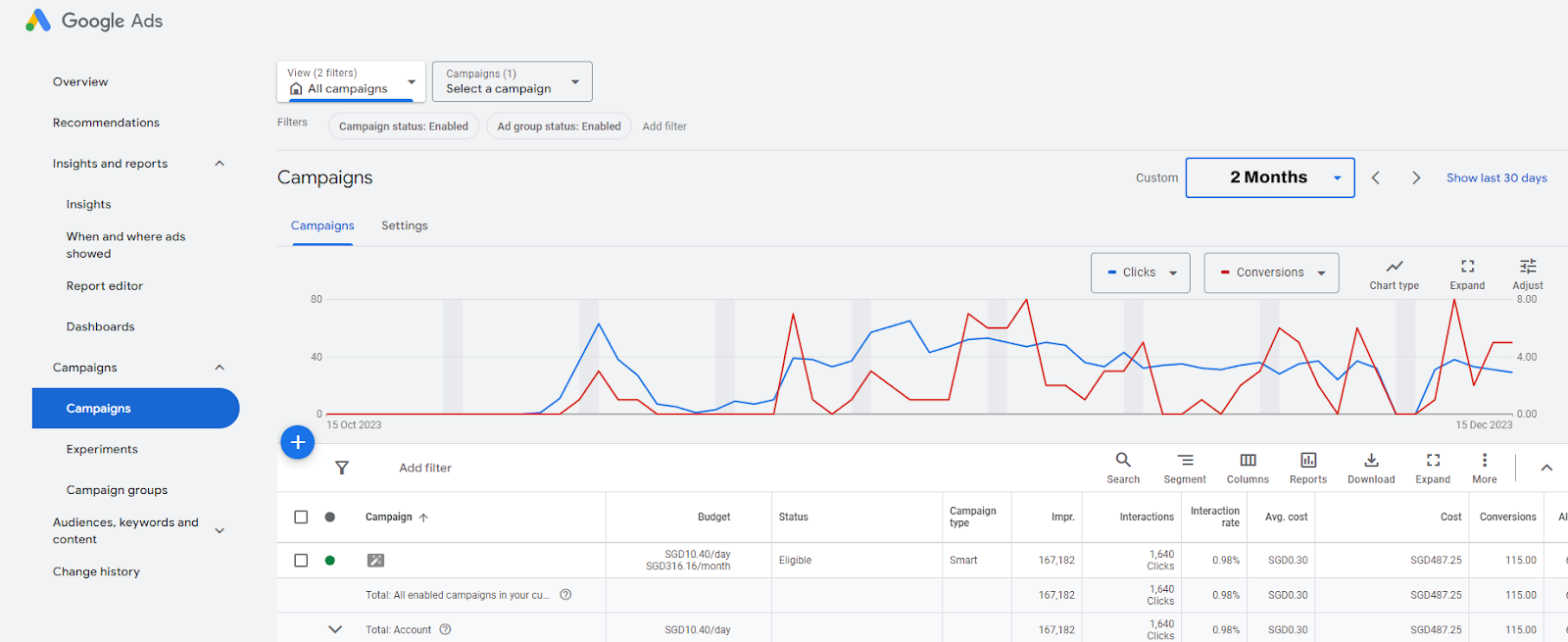1568x642 pixels.
Task: Open Dashboards in the sidebar
Action: 101,326
